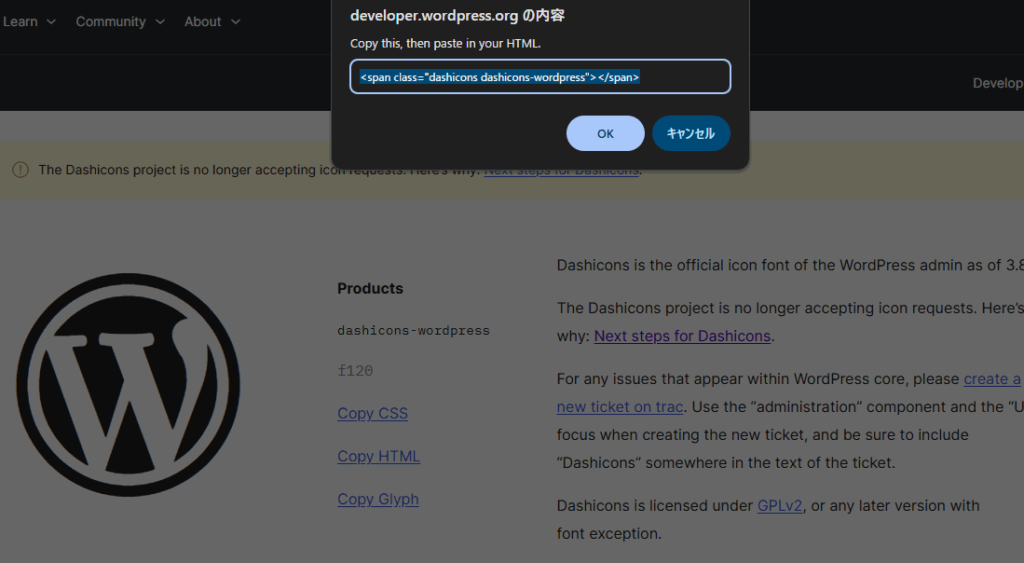The image size is (1024, 563).
Task: Click the large WordPress logo icon
Action: (128, 385)
